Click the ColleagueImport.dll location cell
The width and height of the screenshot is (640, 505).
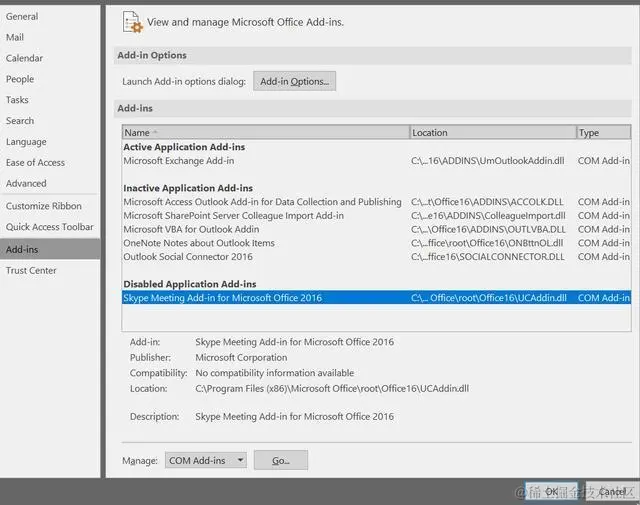click(488, 216)
